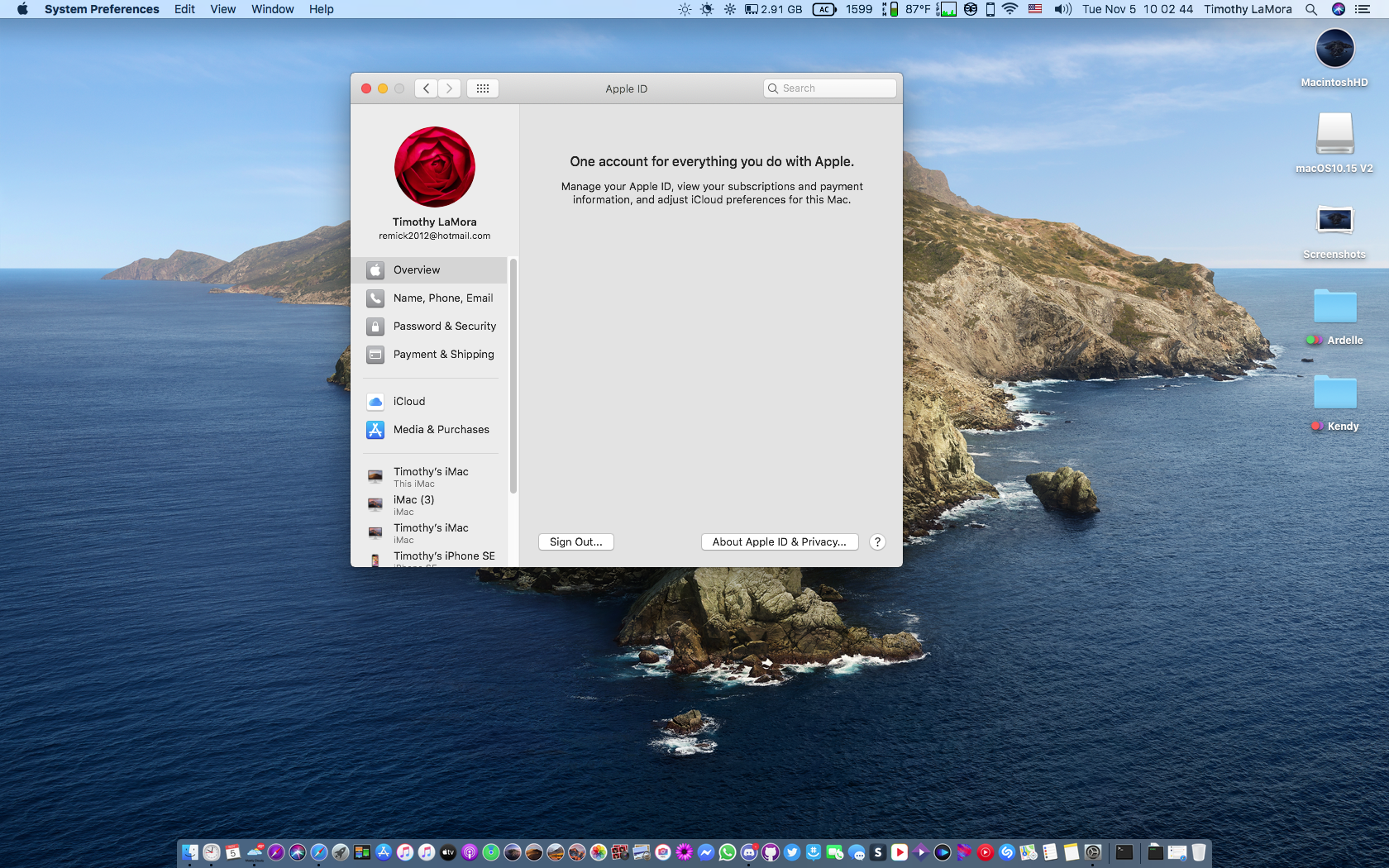Viewport: 1389px width, 868px height.
Task: Open Twitter from the Dock
Action: tap(792, 852)
